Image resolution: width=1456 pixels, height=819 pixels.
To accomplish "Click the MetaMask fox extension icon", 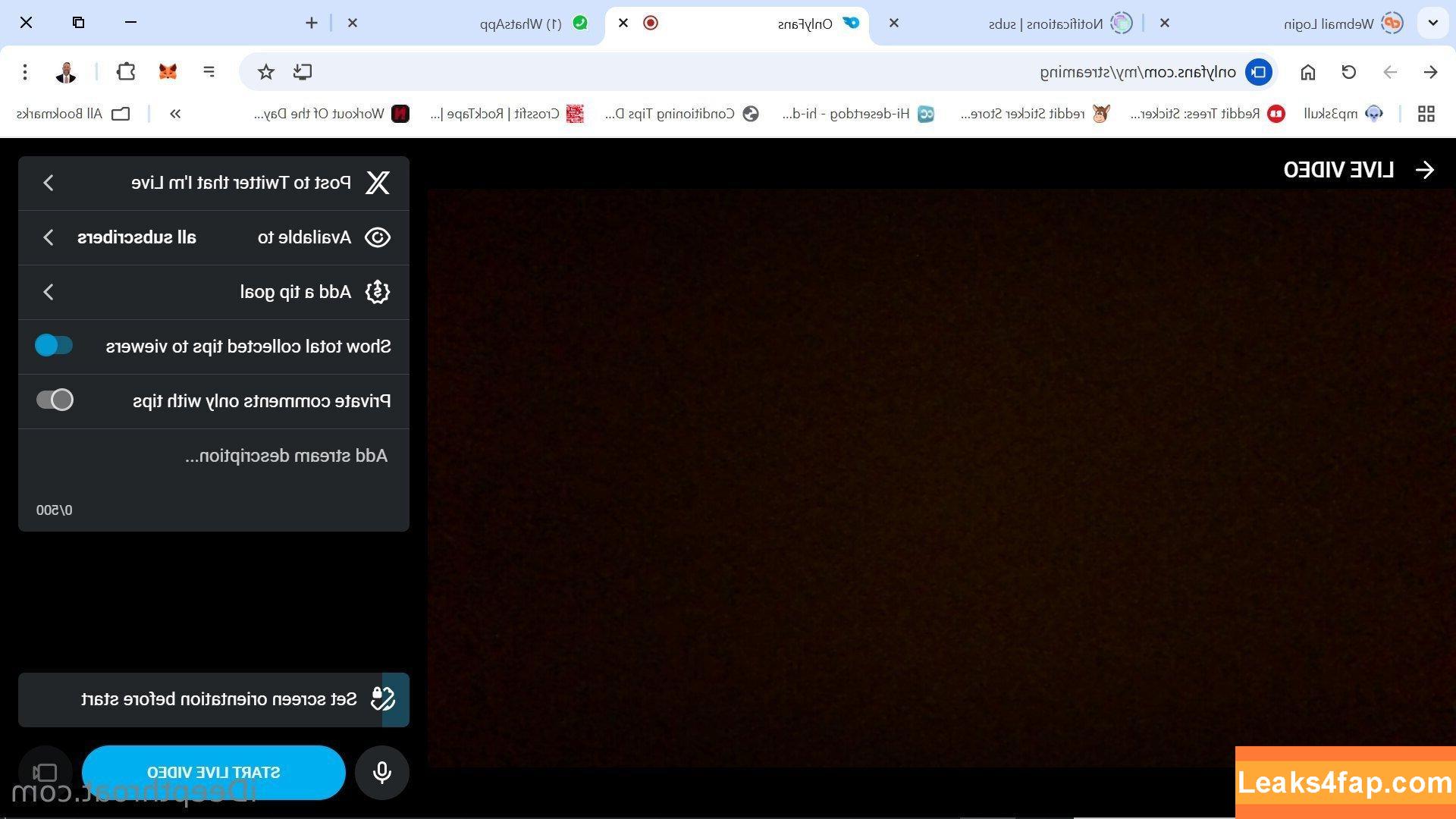I will (168, 71).
